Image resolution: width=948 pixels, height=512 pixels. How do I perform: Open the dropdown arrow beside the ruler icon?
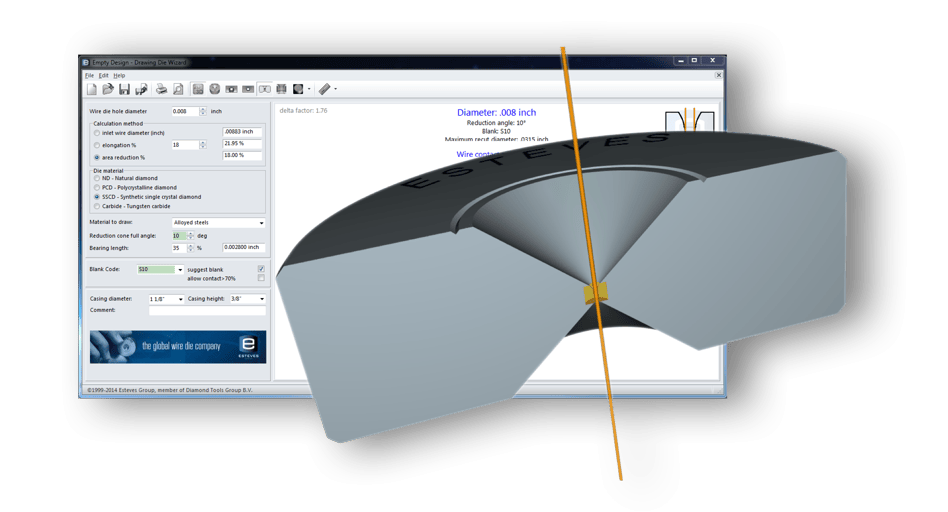(336, 89)
